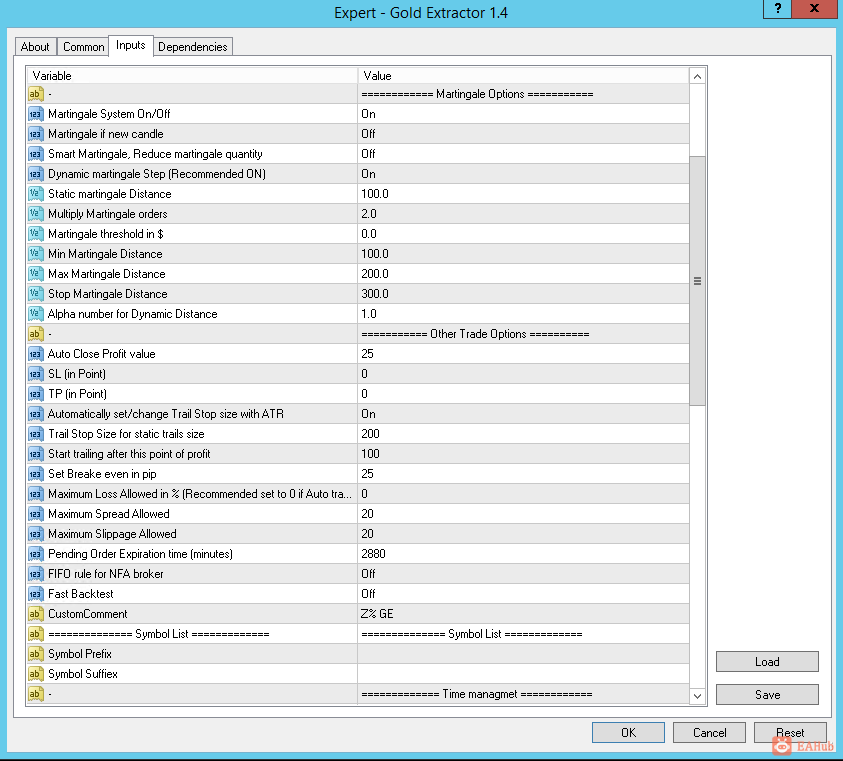Select the Other Trade Options separator value
The height and width of the screenshot is (761, 843).
[x=523, y=334]
